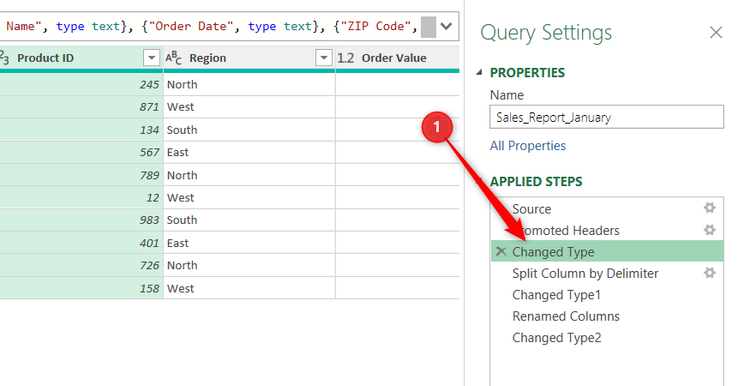Click the Region column text type icon
This screenshot has width=750, height=386.
click(173, 58)
